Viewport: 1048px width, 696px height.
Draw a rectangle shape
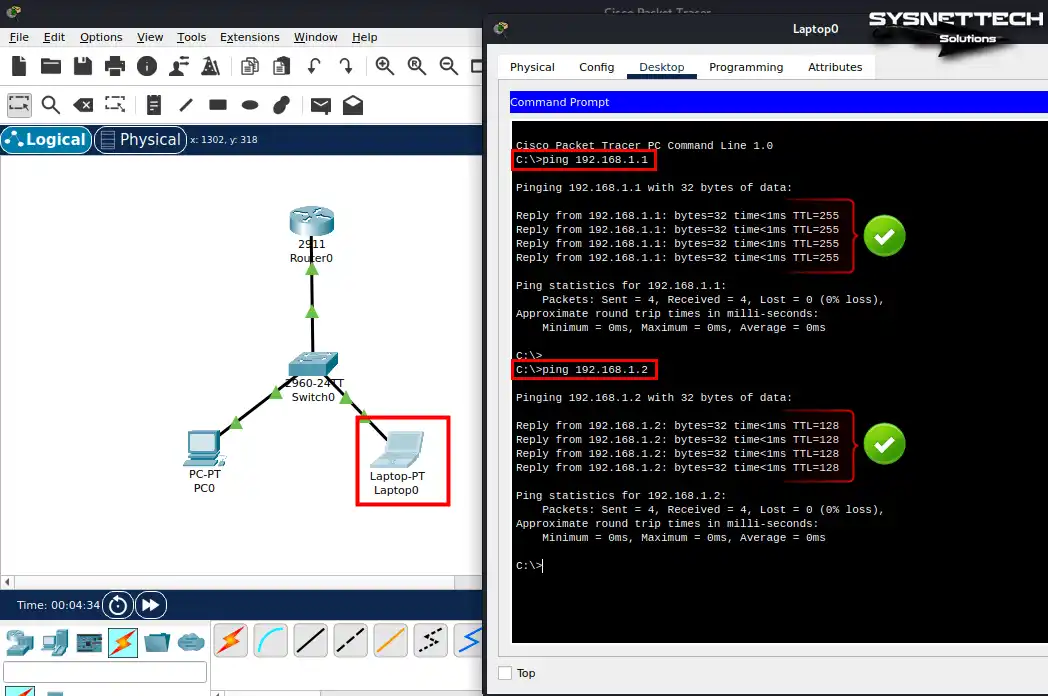(218, 105)
